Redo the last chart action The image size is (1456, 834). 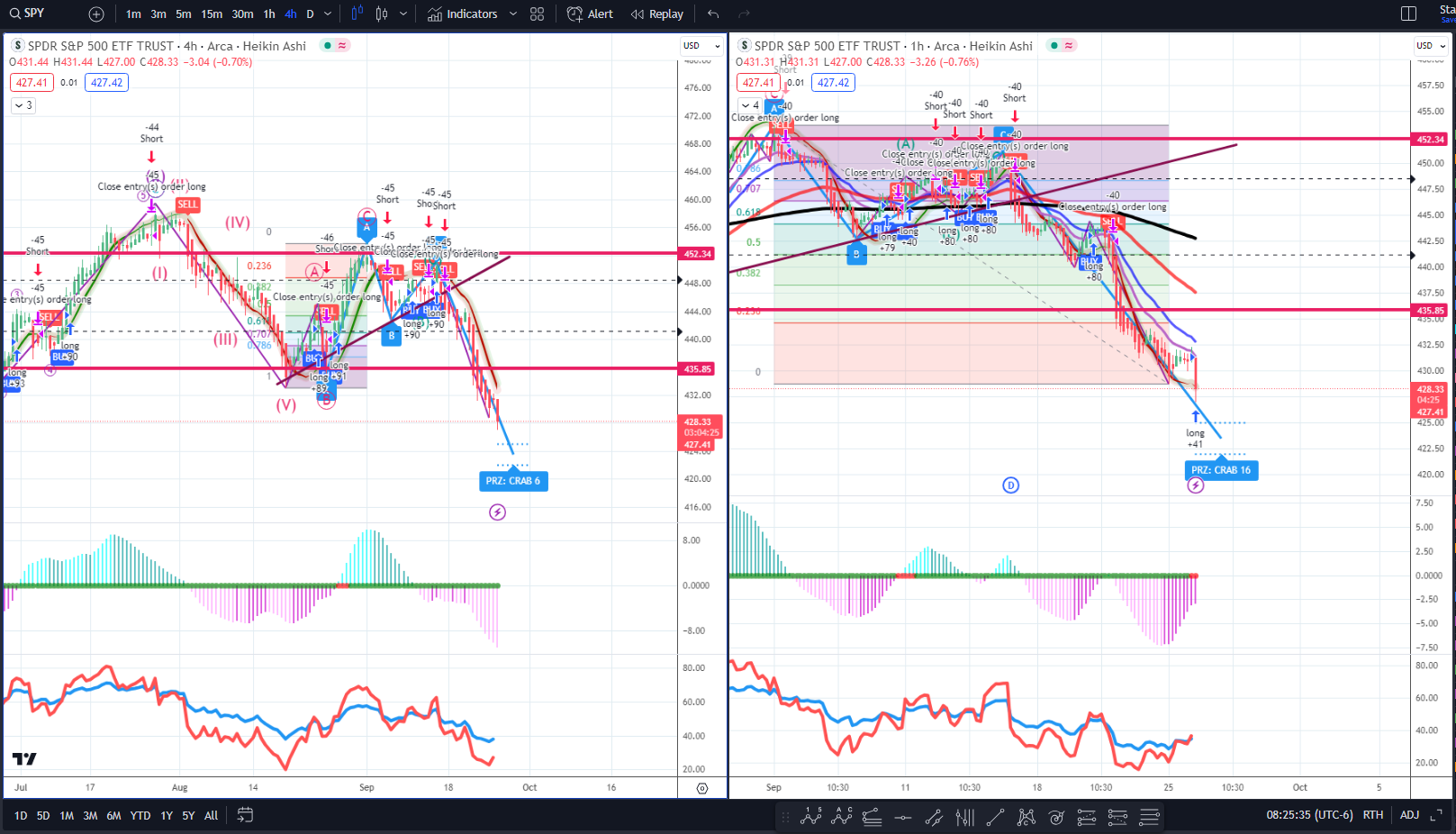744,14
